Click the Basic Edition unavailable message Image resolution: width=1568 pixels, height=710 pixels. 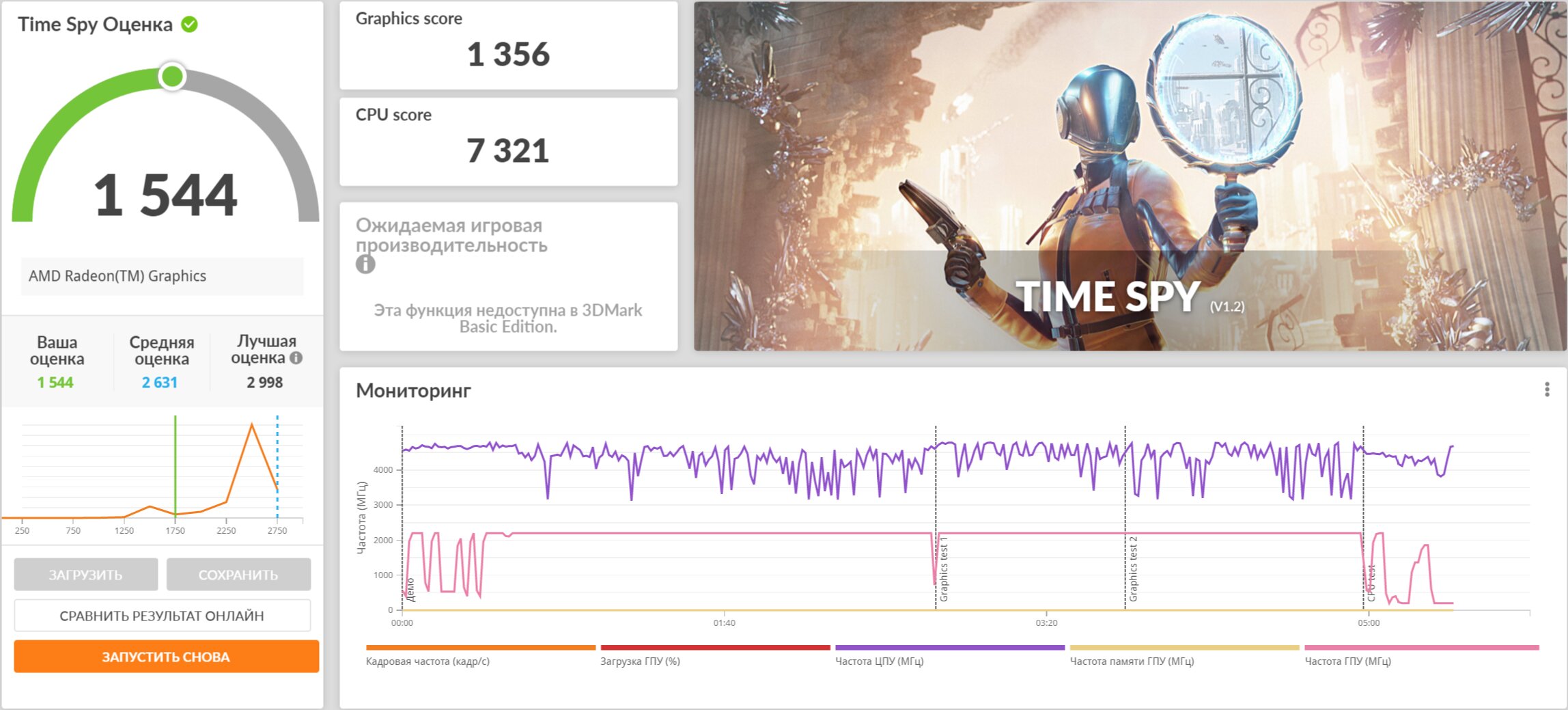[508, 318]
